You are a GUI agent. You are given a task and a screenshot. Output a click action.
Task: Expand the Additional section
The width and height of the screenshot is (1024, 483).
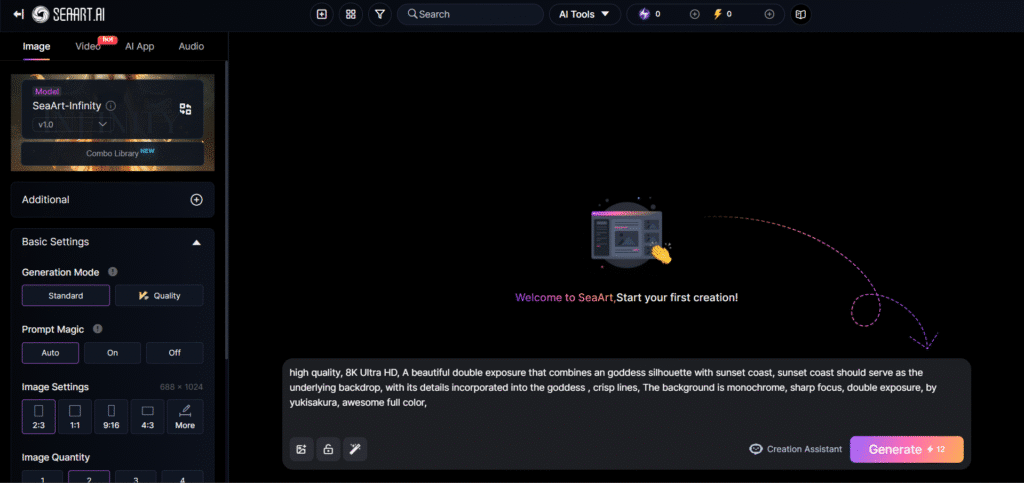point(196,199)
